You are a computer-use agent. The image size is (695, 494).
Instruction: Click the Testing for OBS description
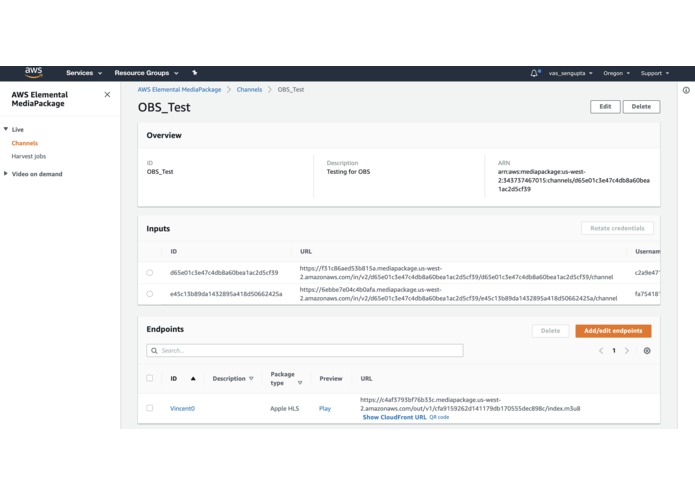(x=348, y=171)
